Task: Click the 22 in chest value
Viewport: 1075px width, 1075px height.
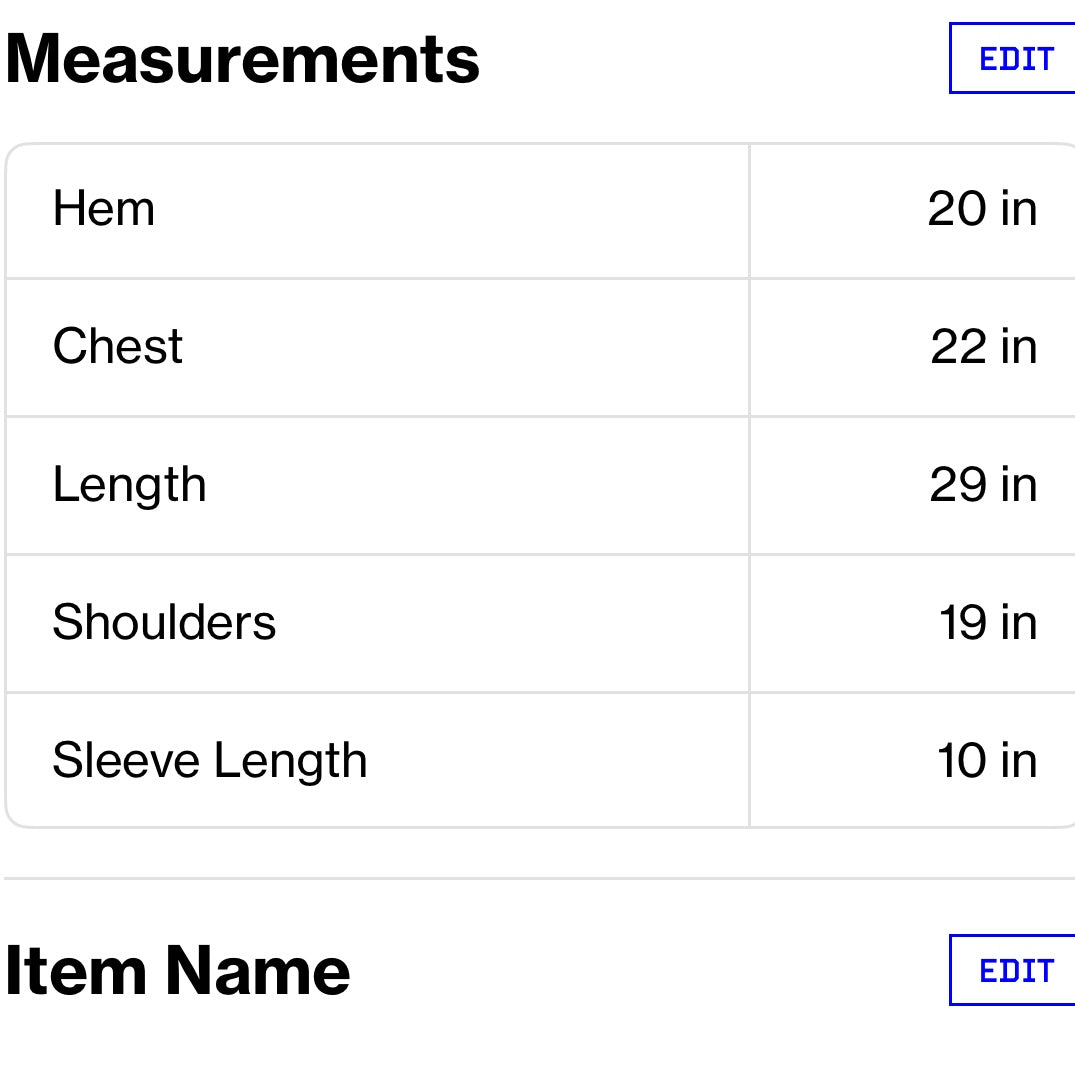Action: point(983,347)
